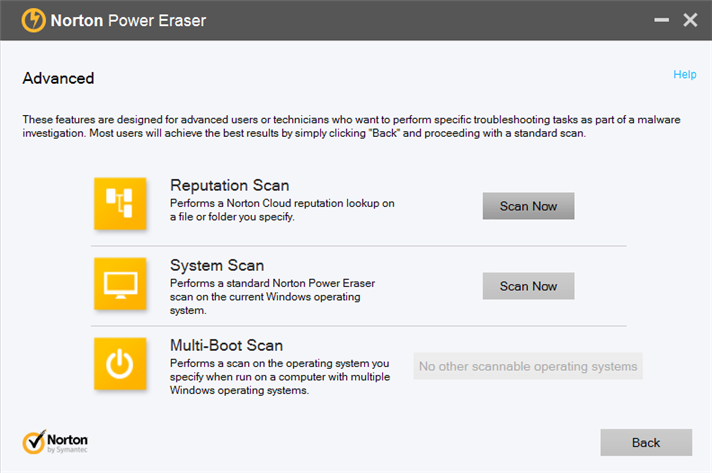The image size is (712, 473).
Task: Click the System Scan description text
Action: (272, 290)
